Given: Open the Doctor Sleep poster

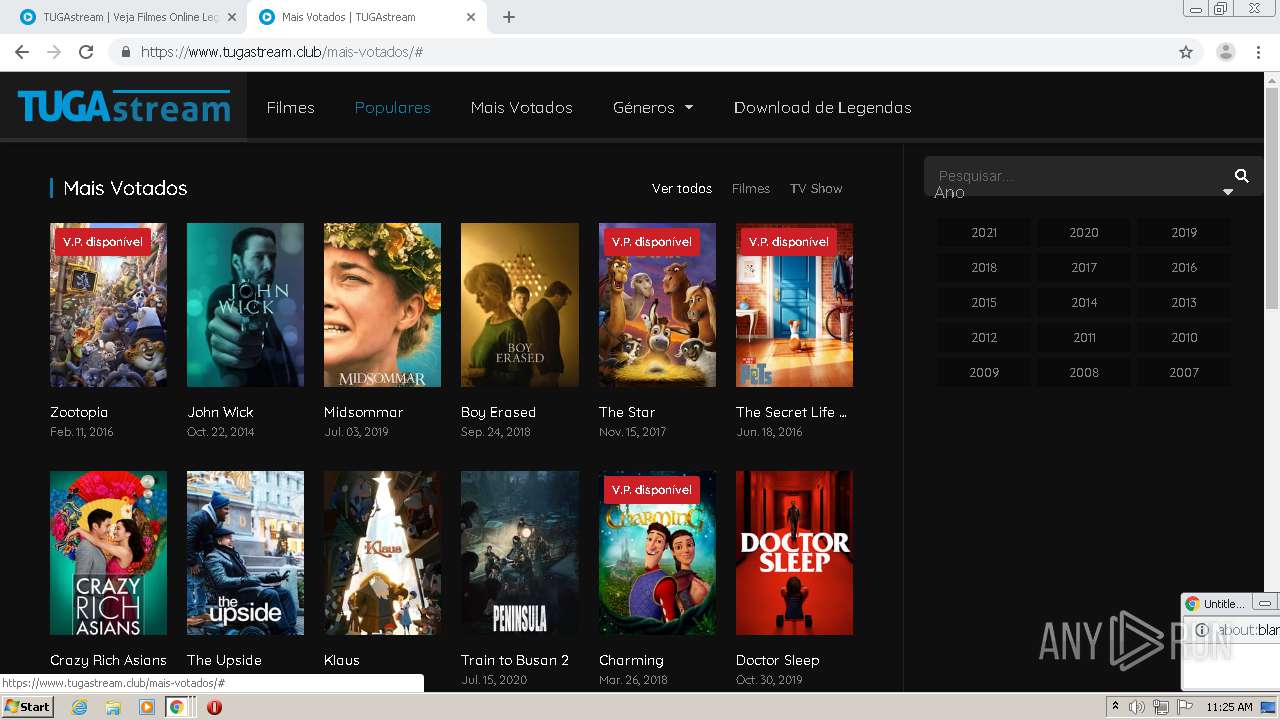Looking at the screenshot, I should (x=794, y=553).
